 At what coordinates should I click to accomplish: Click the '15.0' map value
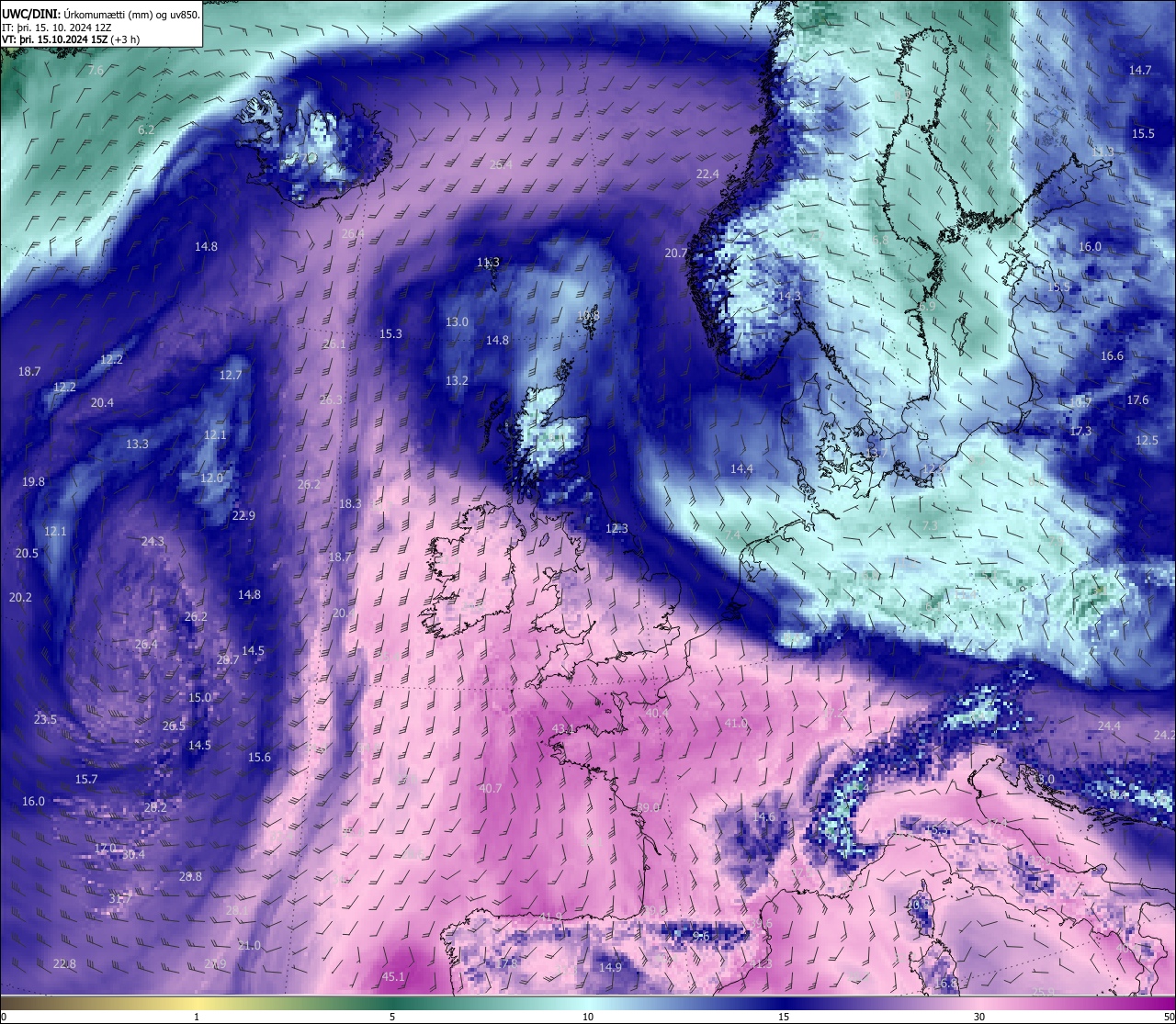click(x=199, y=698)
